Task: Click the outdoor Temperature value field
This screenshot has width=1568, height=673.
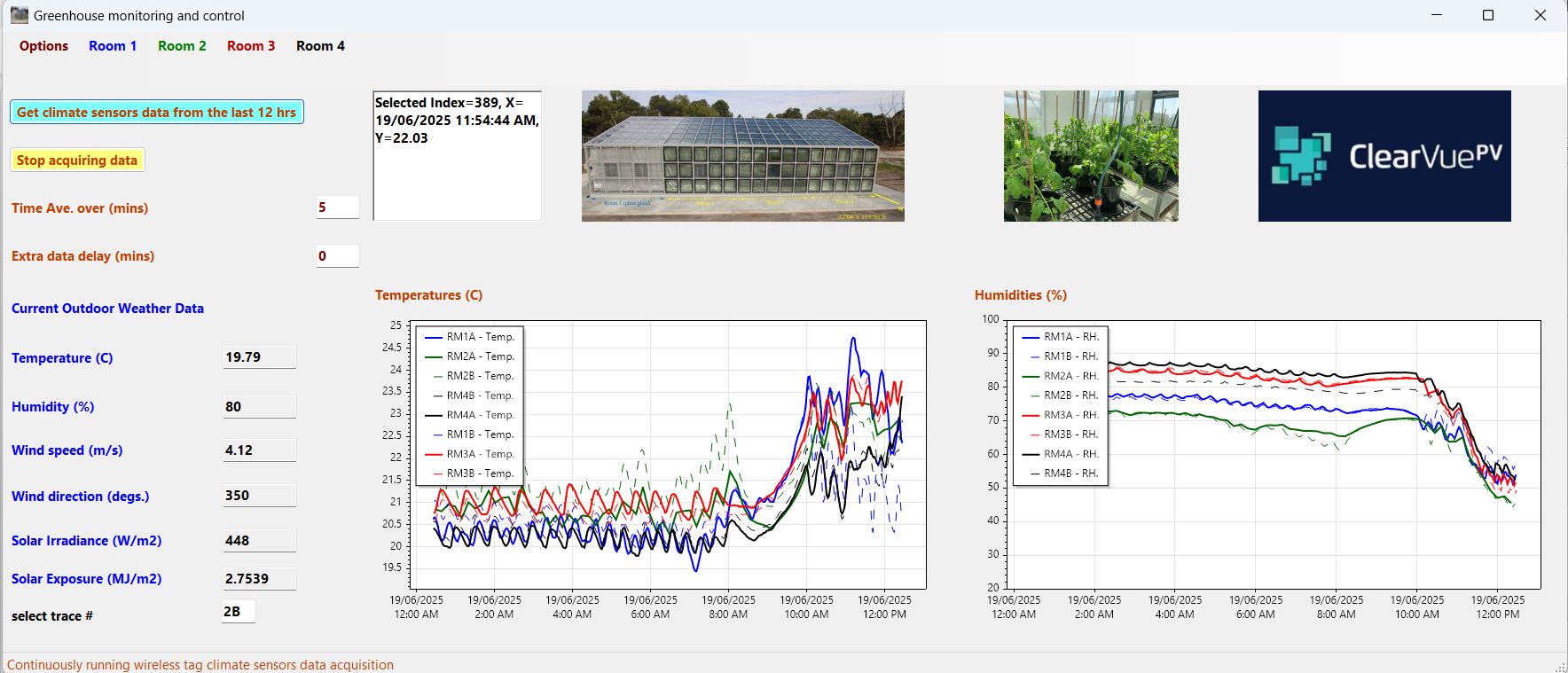Action: pyautogui.click(x=259, y=357)
